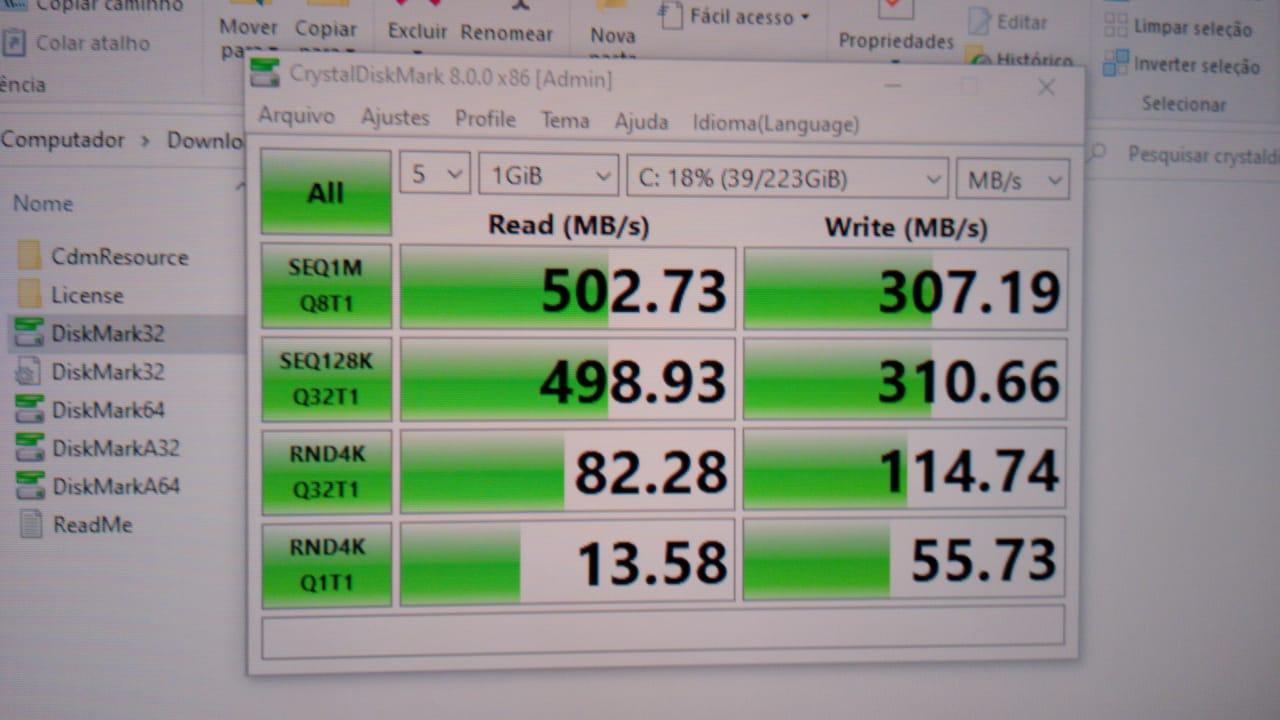Start the SEQ1M Q8T1 test
The height and width of the screenshot is (720, 1280).
(x=326, y=286)
